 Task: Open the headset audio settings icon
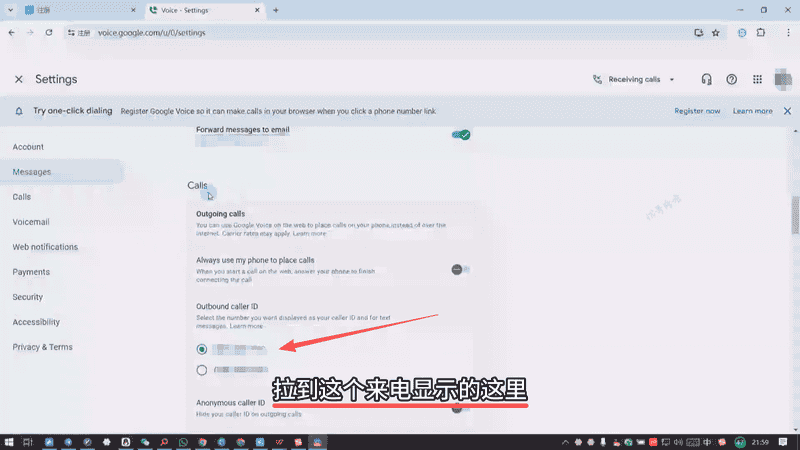tap(706, 80)
